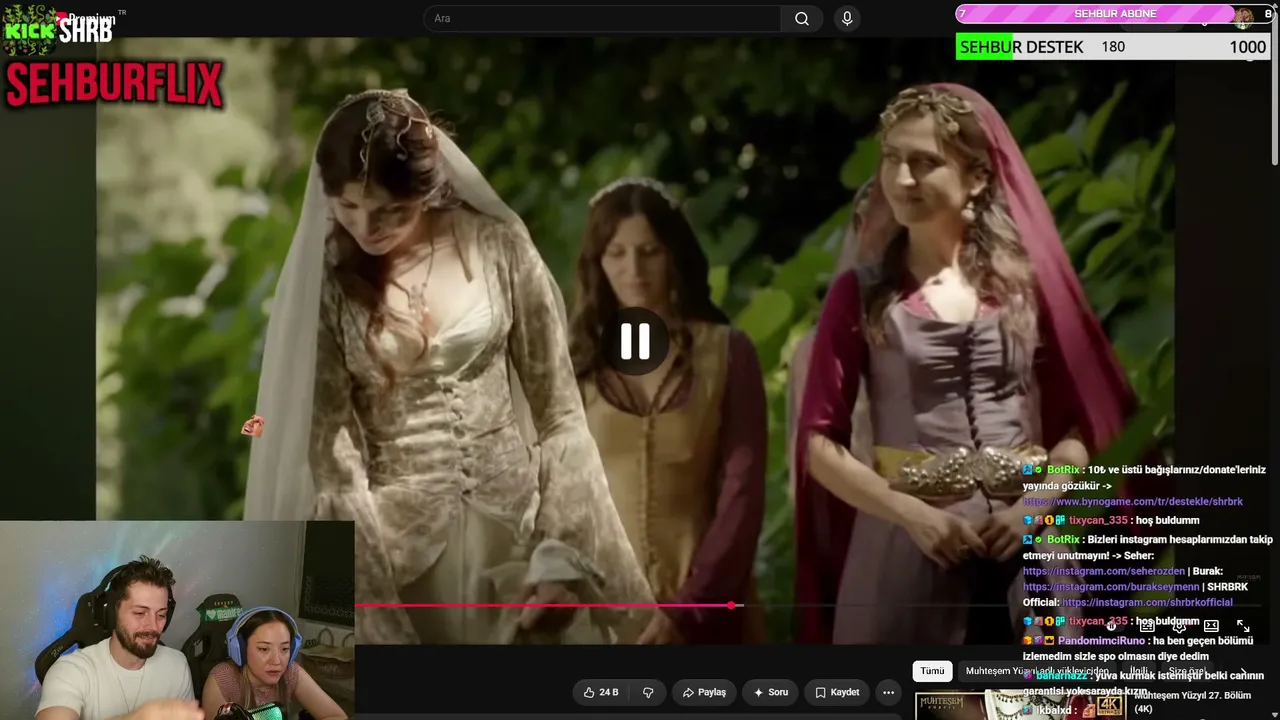Viewport: 1280px width, 720px height.
Task: Open instagram.com/shrbrkofficial chat link
Action: click(1147, 603)
